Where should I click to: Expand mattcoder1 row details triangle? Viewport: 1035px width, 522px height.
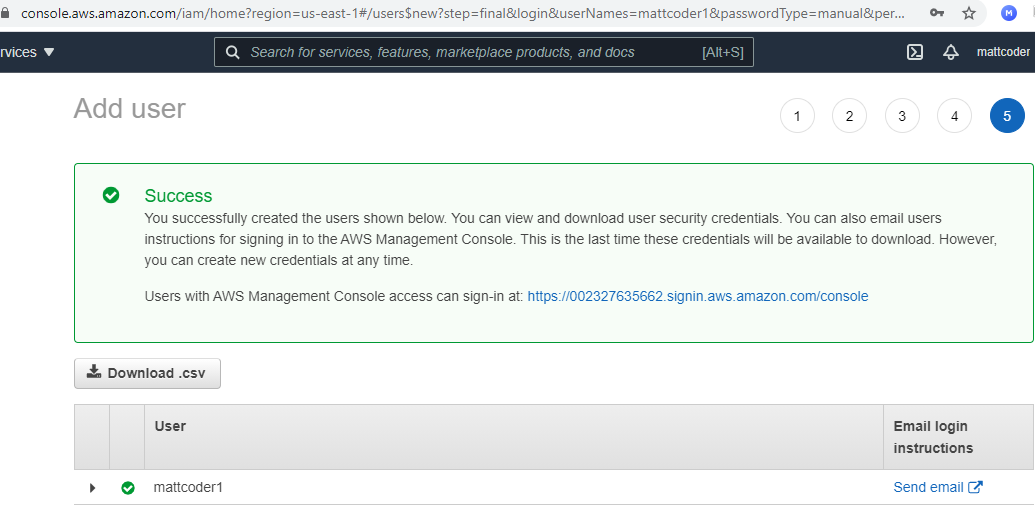click(x=92, y=488)
